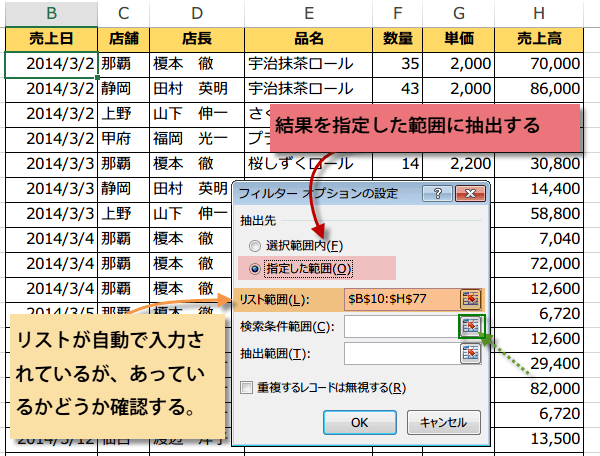
Task: Select sales cell showing 30,800
Action: point(539,164)
